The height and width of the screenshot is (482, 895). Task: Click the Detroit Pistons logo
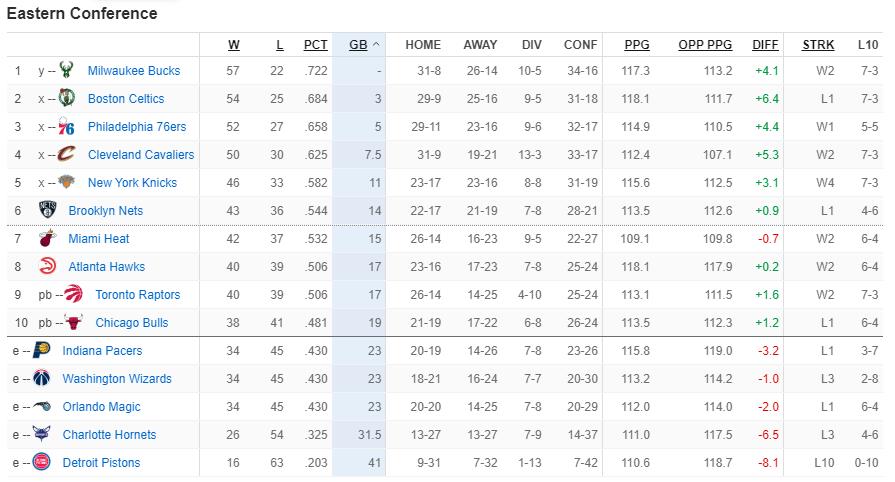(x=42, y=462)
